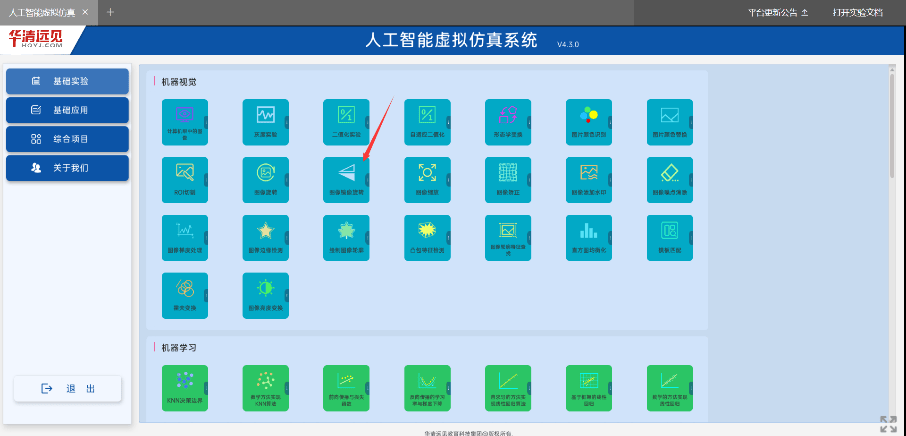
Task: Expand the side tab on 霍夫变换 tile
Action: click(x=206, y=296)
